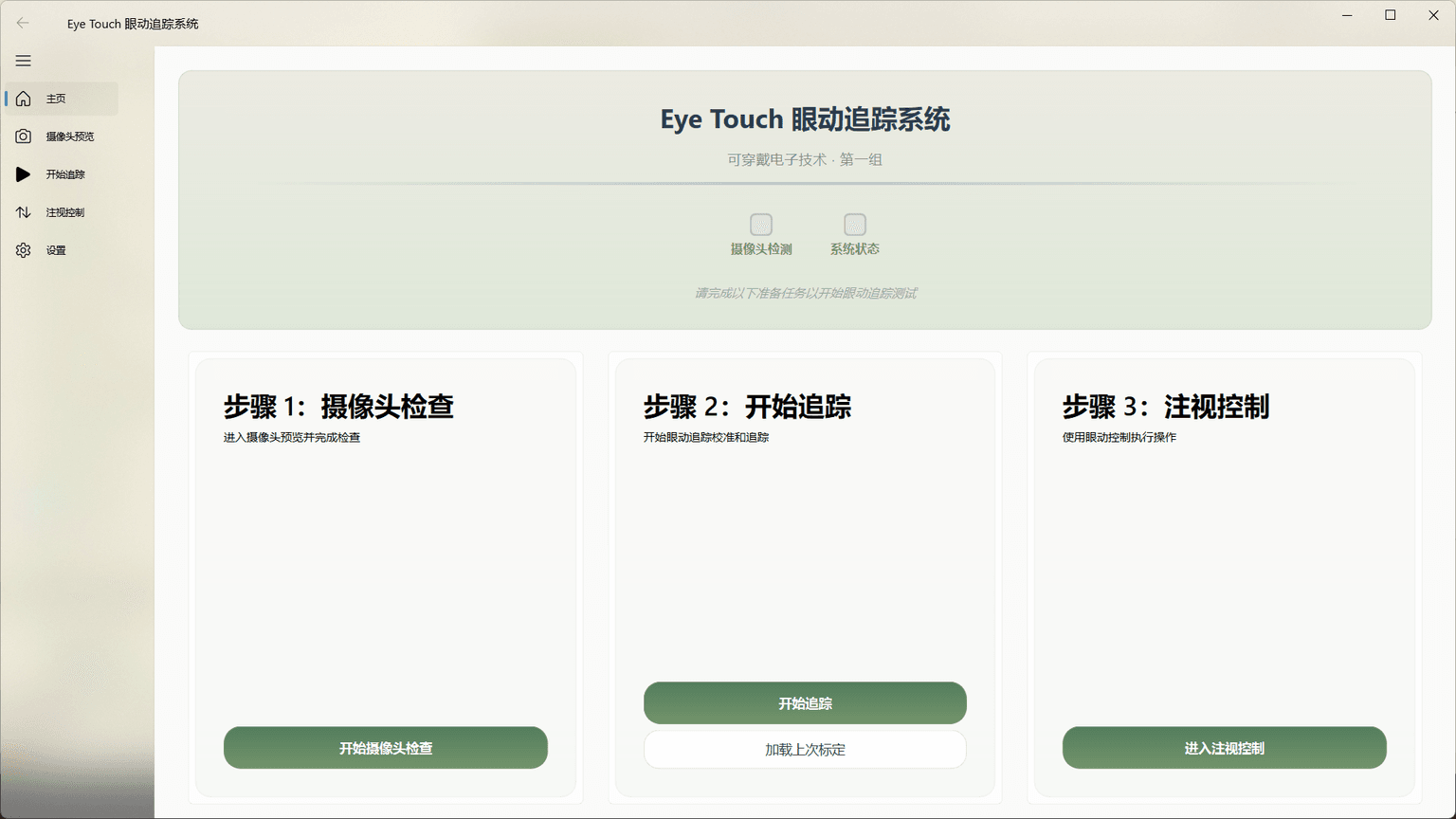Click the Eye Touch 眼动追踪系统 banner title
This screenshot has height=819, width=1456.
pos(805,119)
